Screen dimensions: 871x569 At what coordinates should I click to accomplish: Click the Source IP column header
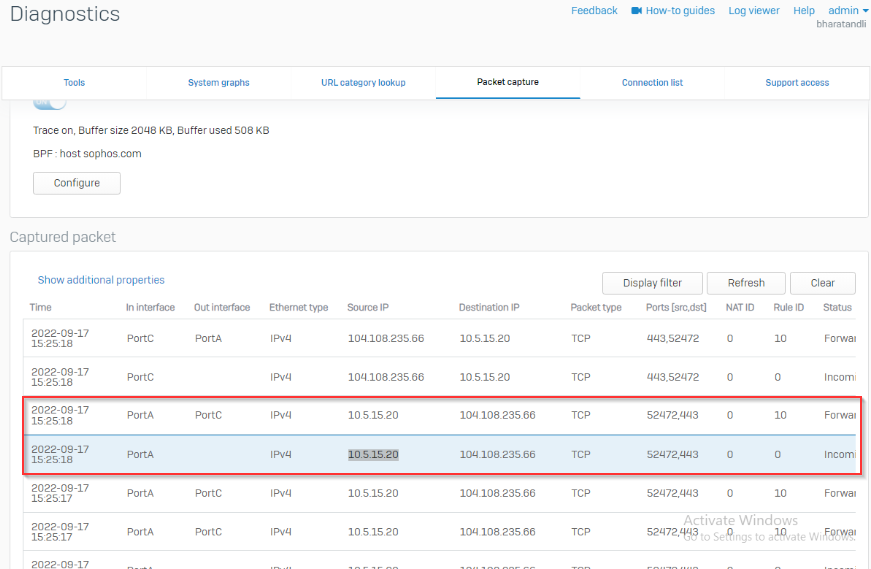coord(368,307)
